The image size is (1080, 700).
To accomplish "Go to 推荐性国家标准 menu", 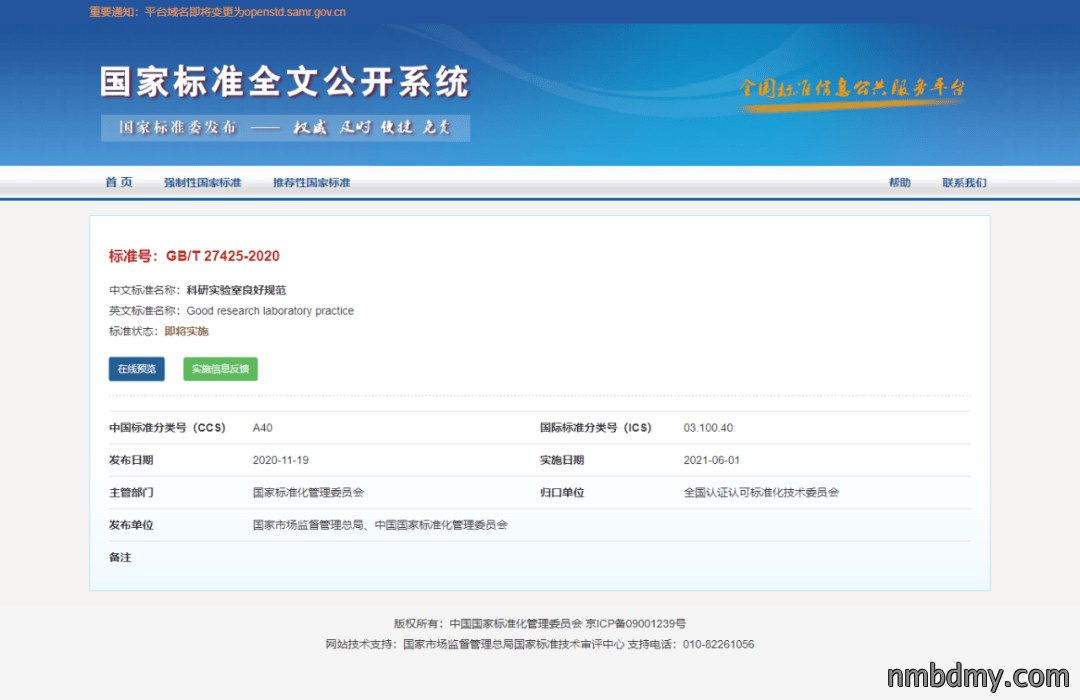I will 311,183.
